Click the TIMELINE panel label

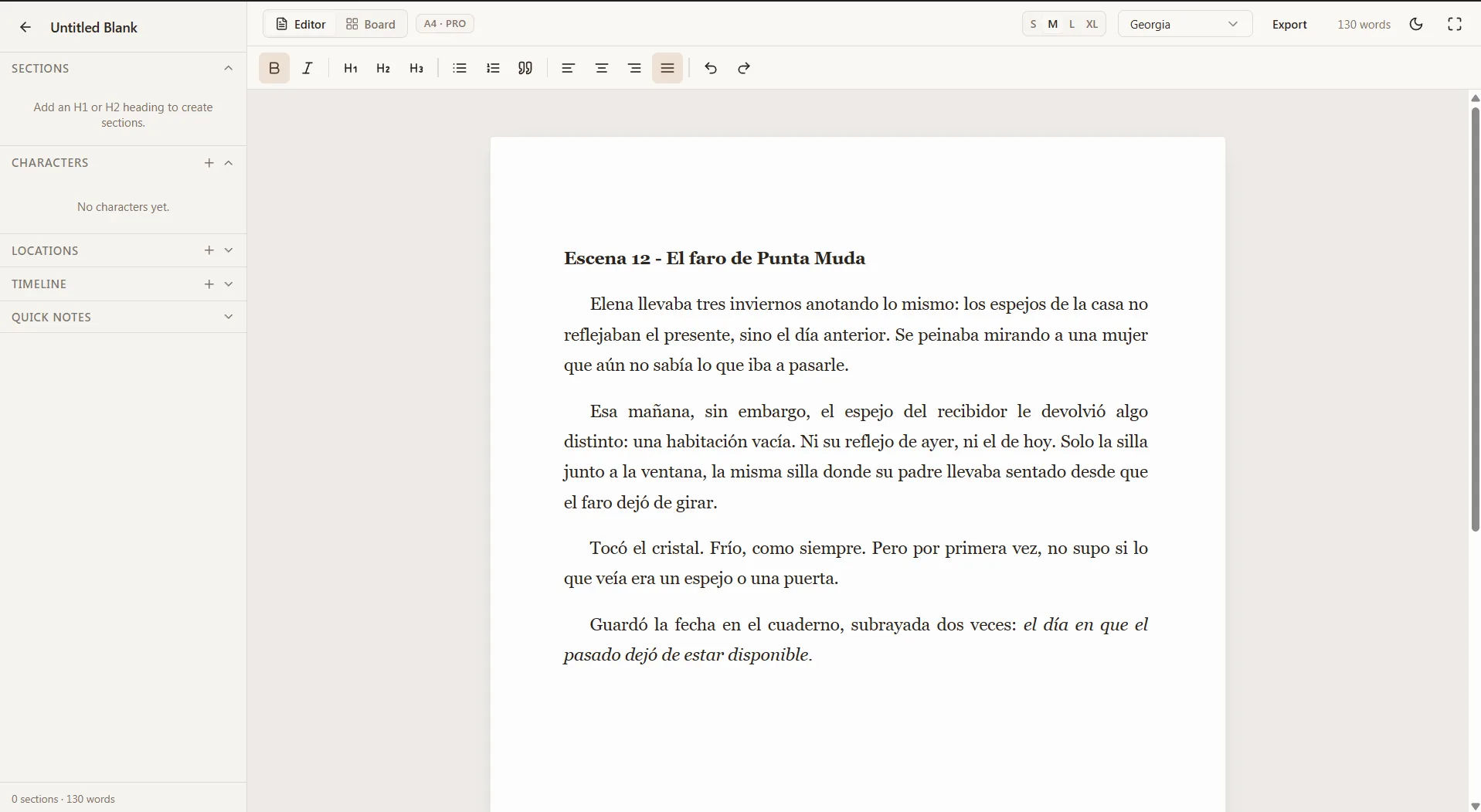click(x=39, y=284)
